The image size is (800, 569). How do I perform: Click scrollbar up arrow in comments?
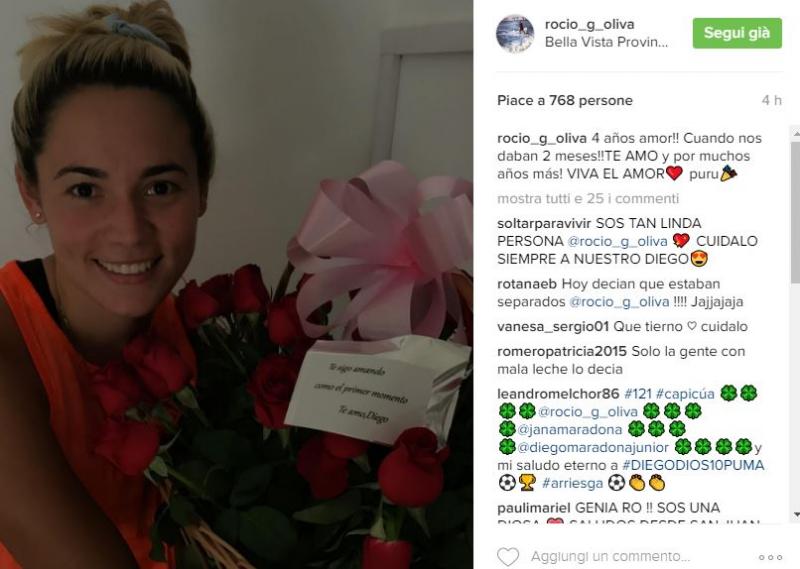[x=796, y=134]
